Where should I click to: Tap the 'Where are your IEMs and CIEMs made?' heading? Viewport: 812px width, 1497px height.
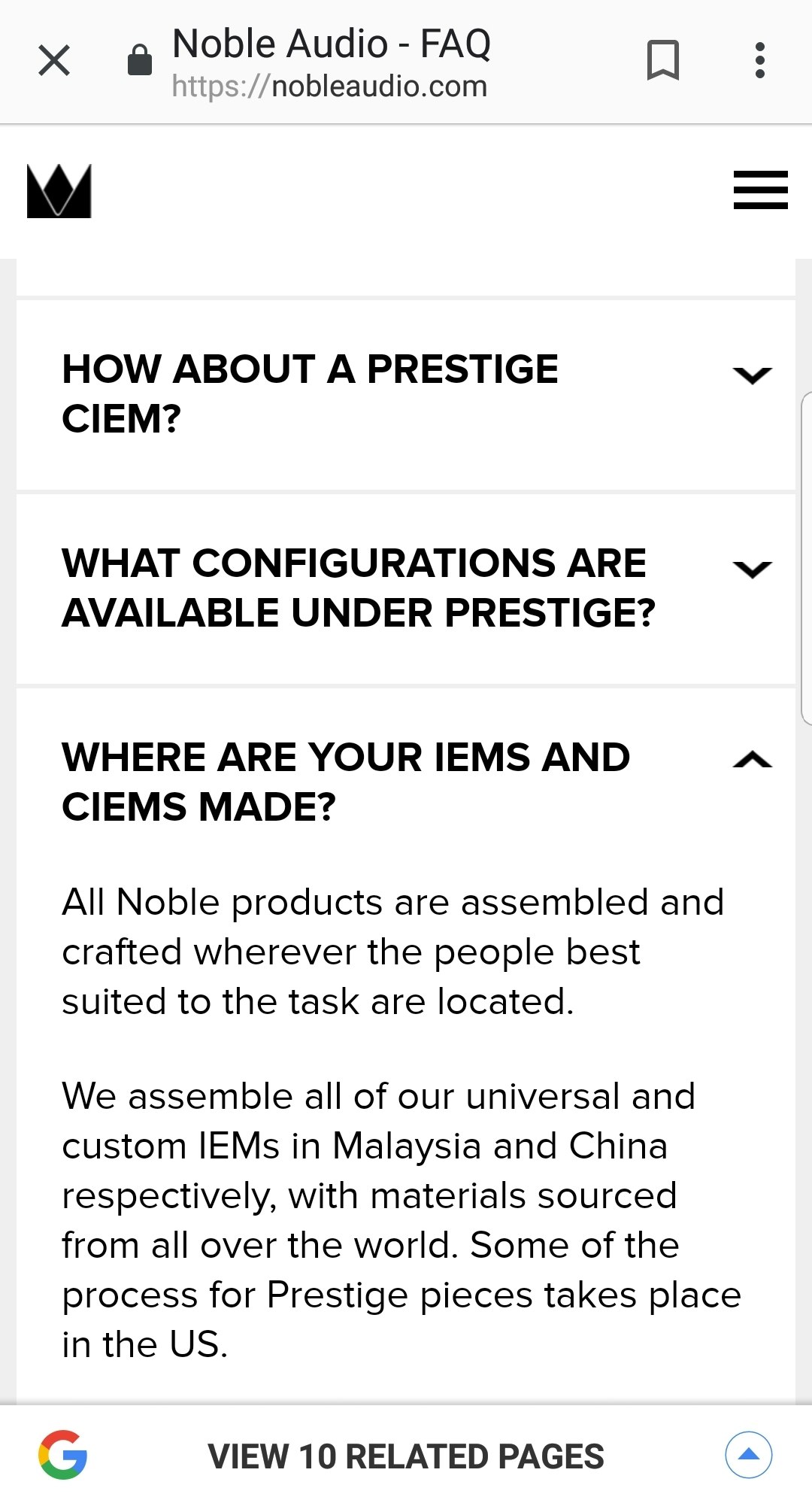pyautogui.click(x=346, y=782)
